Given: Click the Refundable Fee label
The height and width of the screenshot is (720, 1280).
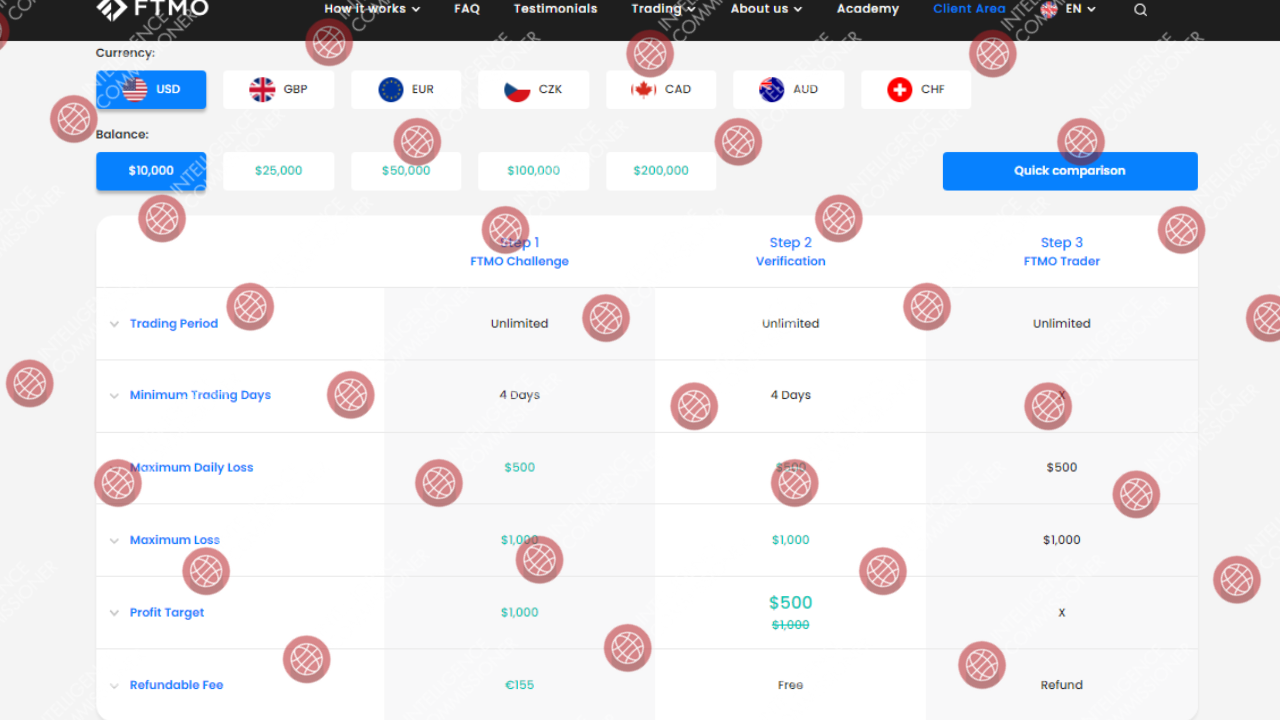Looking at the screenshot, I should (176, 685).
